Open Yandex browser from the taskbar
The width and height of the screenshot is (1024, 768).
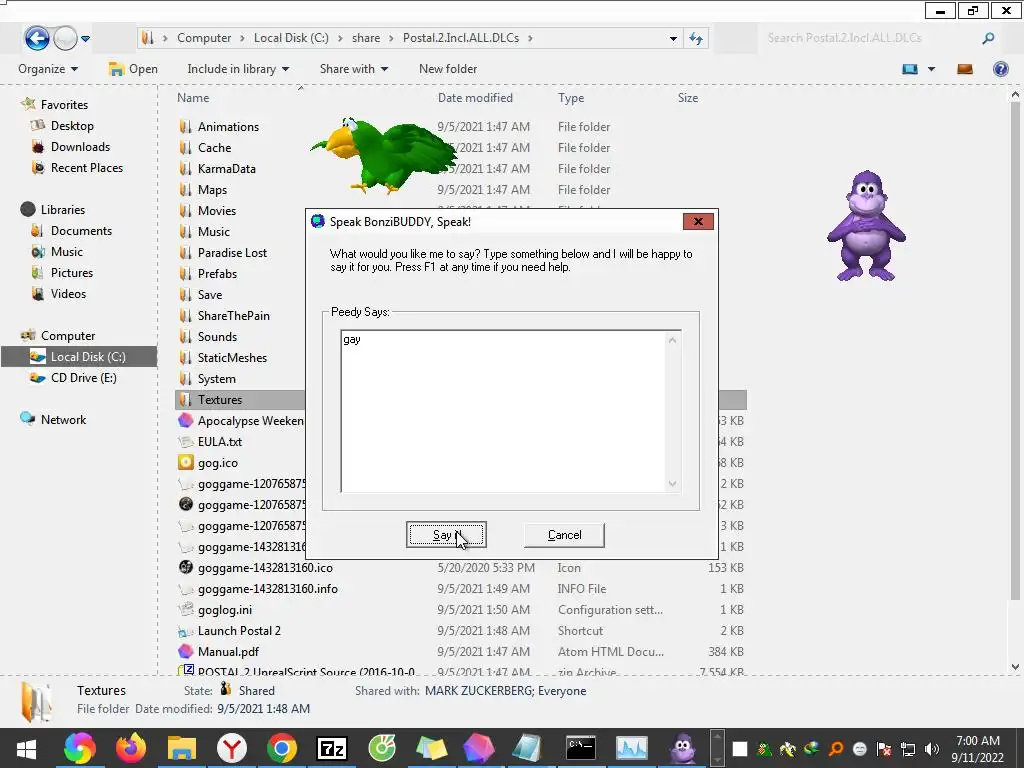[x=232, y=748]
